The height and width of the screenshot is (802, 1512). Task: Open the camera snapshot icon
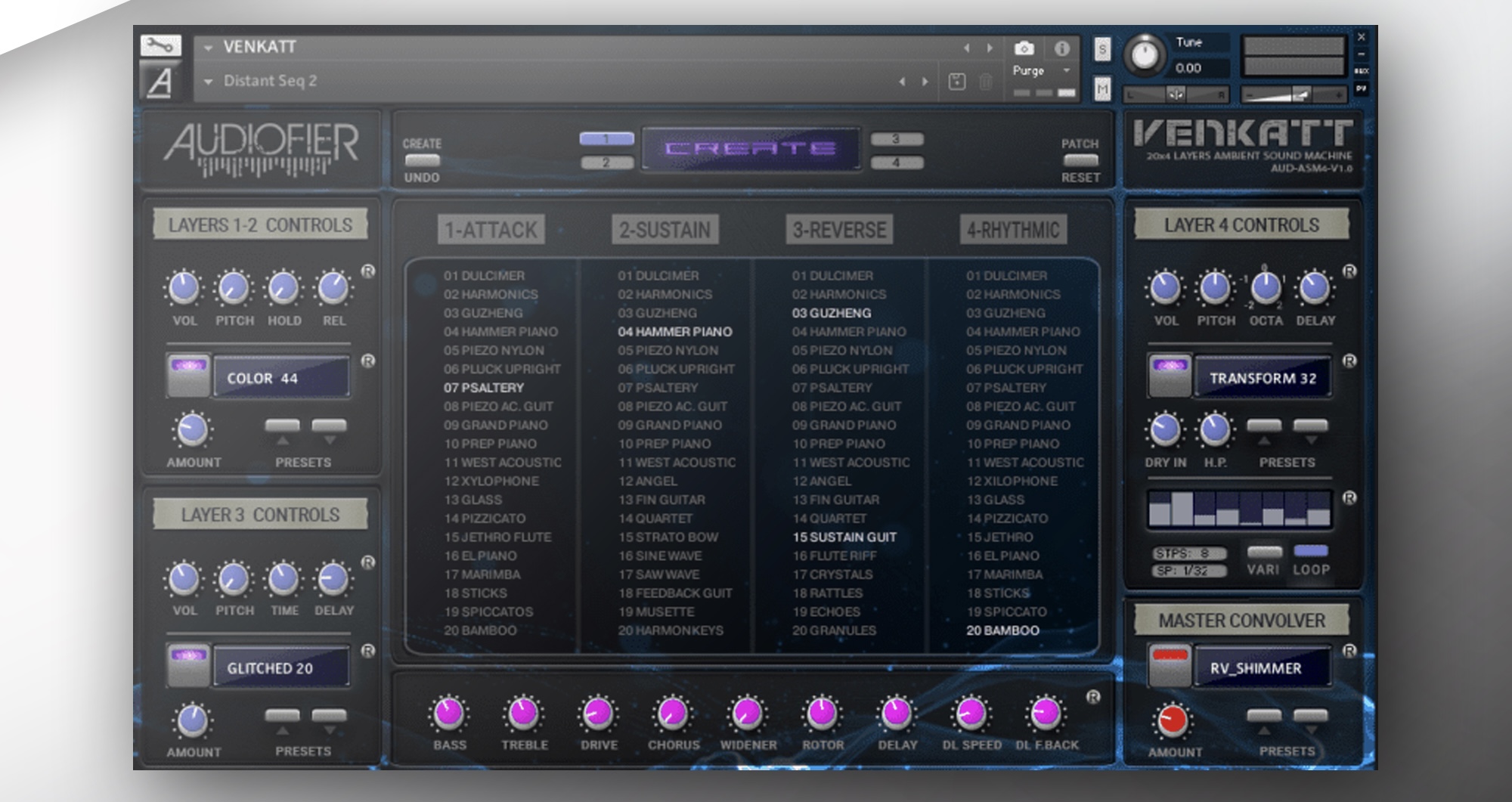click(1024, 48)
